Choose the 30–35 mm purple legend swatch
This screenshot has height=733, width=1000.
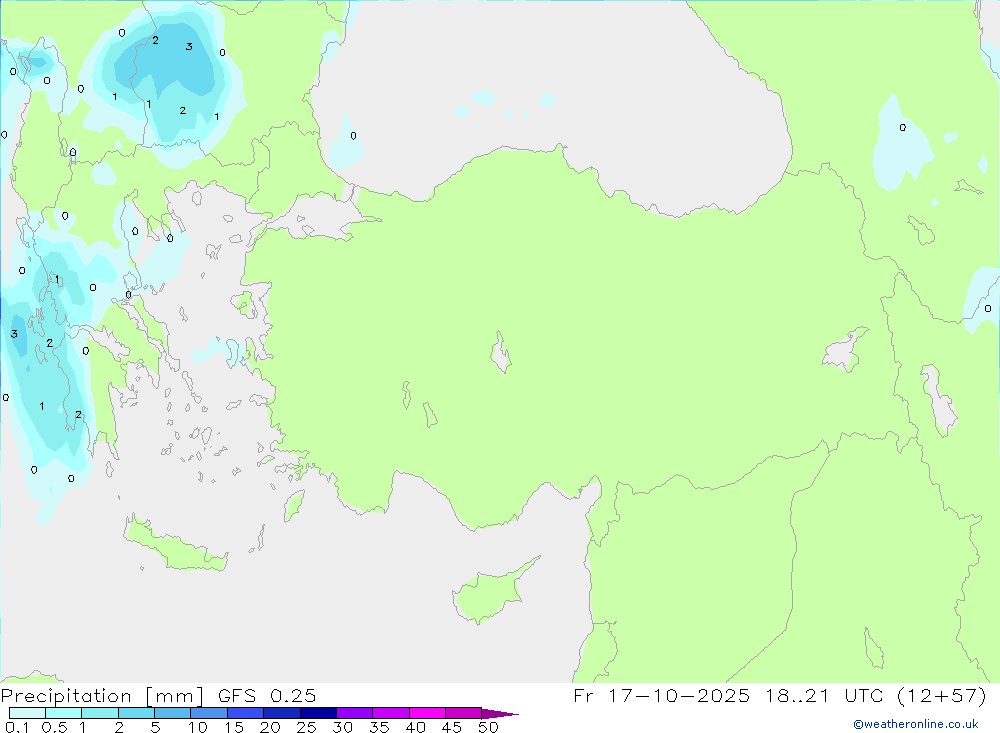click(x=354, y=713)
